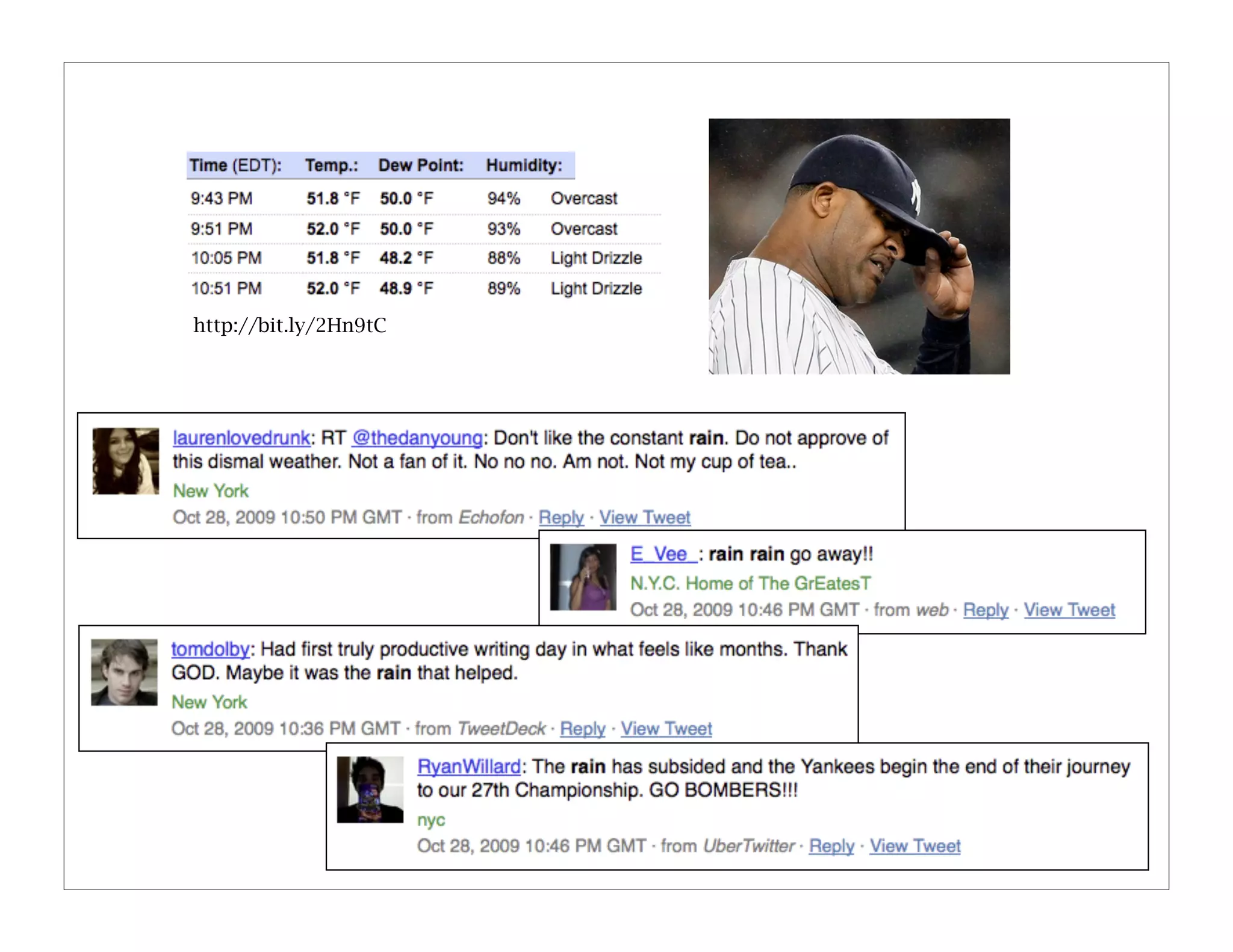This screenshot has height=952, width=1233.
Task: View Tweet posted by E_Vee_
Action: pyautogui.click(x=1069, y=610)
